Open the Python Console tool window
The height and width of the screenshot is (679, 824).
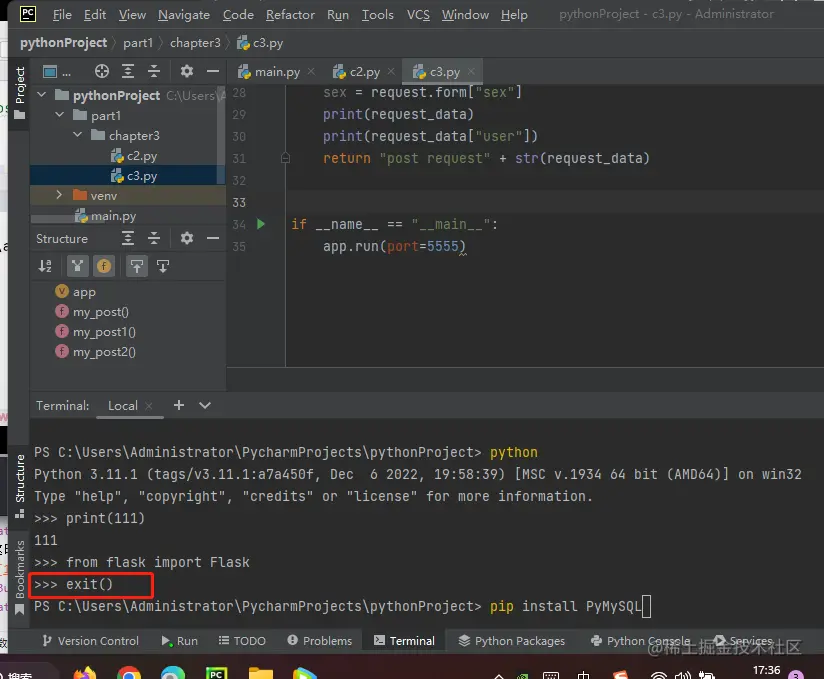coord(641,641)
